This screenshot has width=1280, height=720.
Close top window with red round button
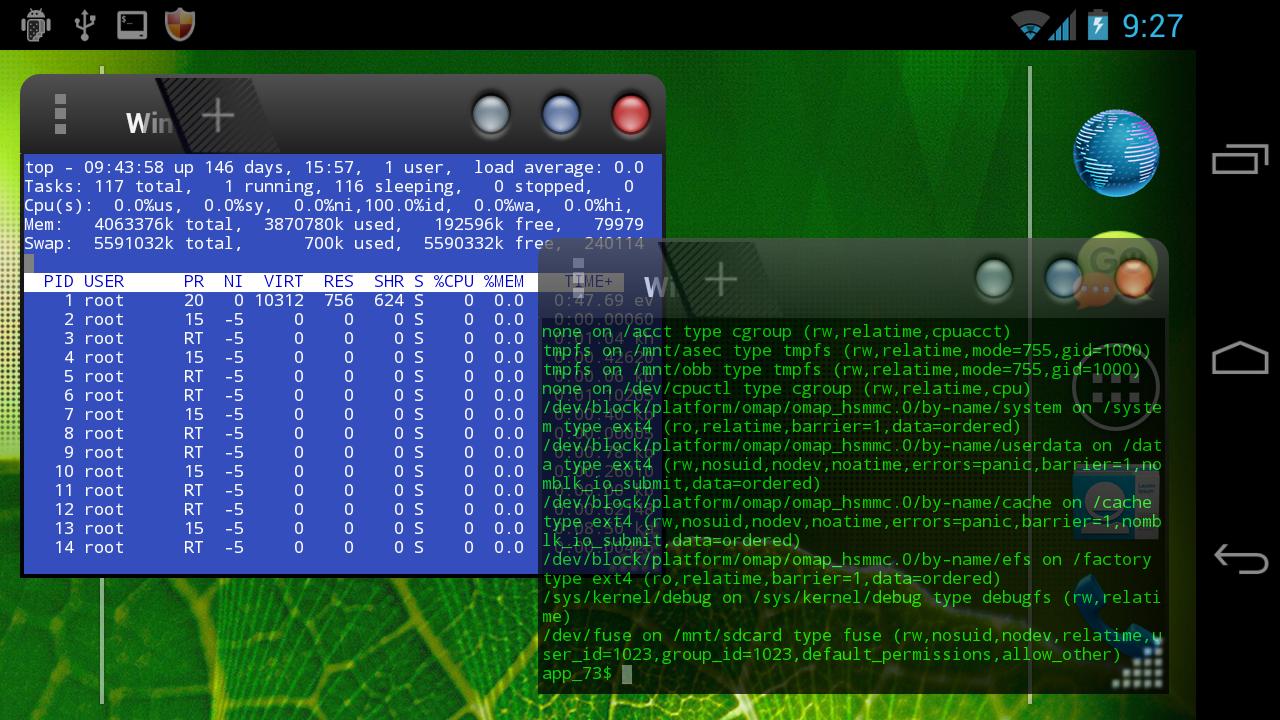coord(630,114)
